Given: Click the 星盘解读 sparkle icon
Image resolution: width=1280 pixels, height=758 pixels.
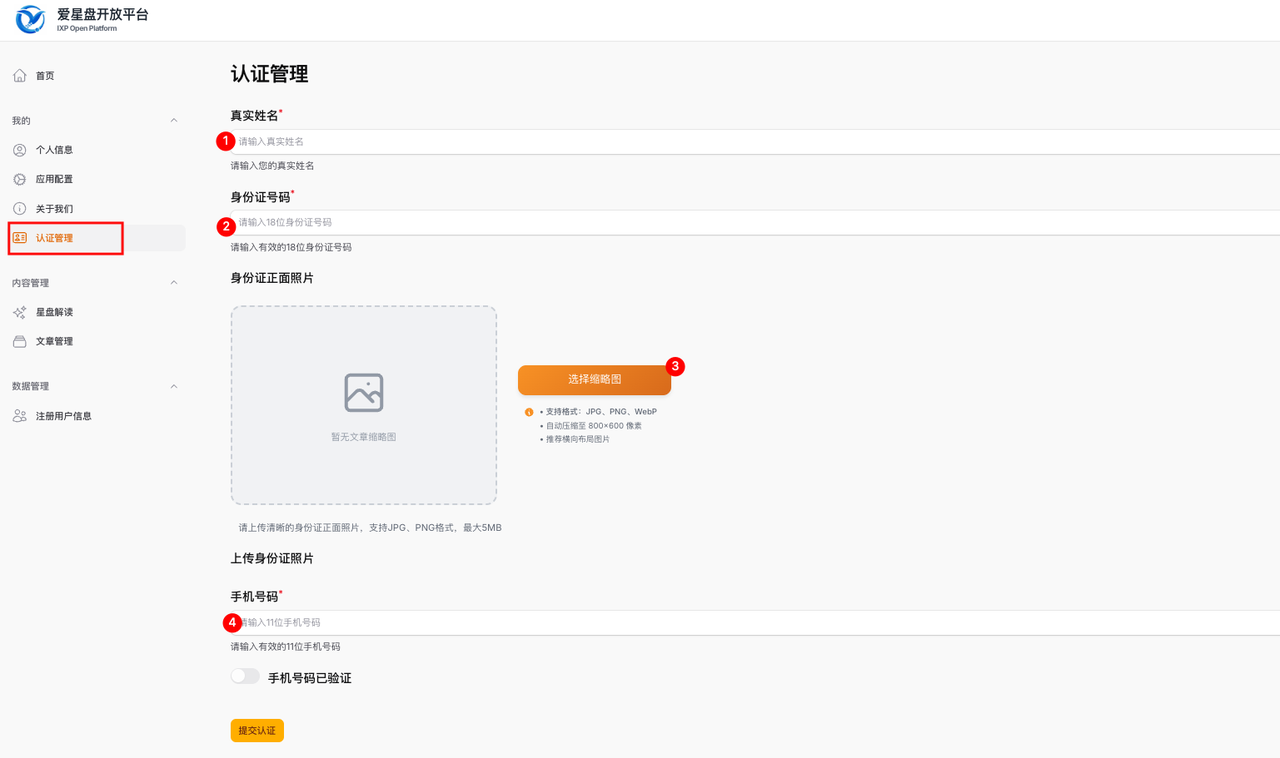Looking at the screenshot, I should coord(20,312).
